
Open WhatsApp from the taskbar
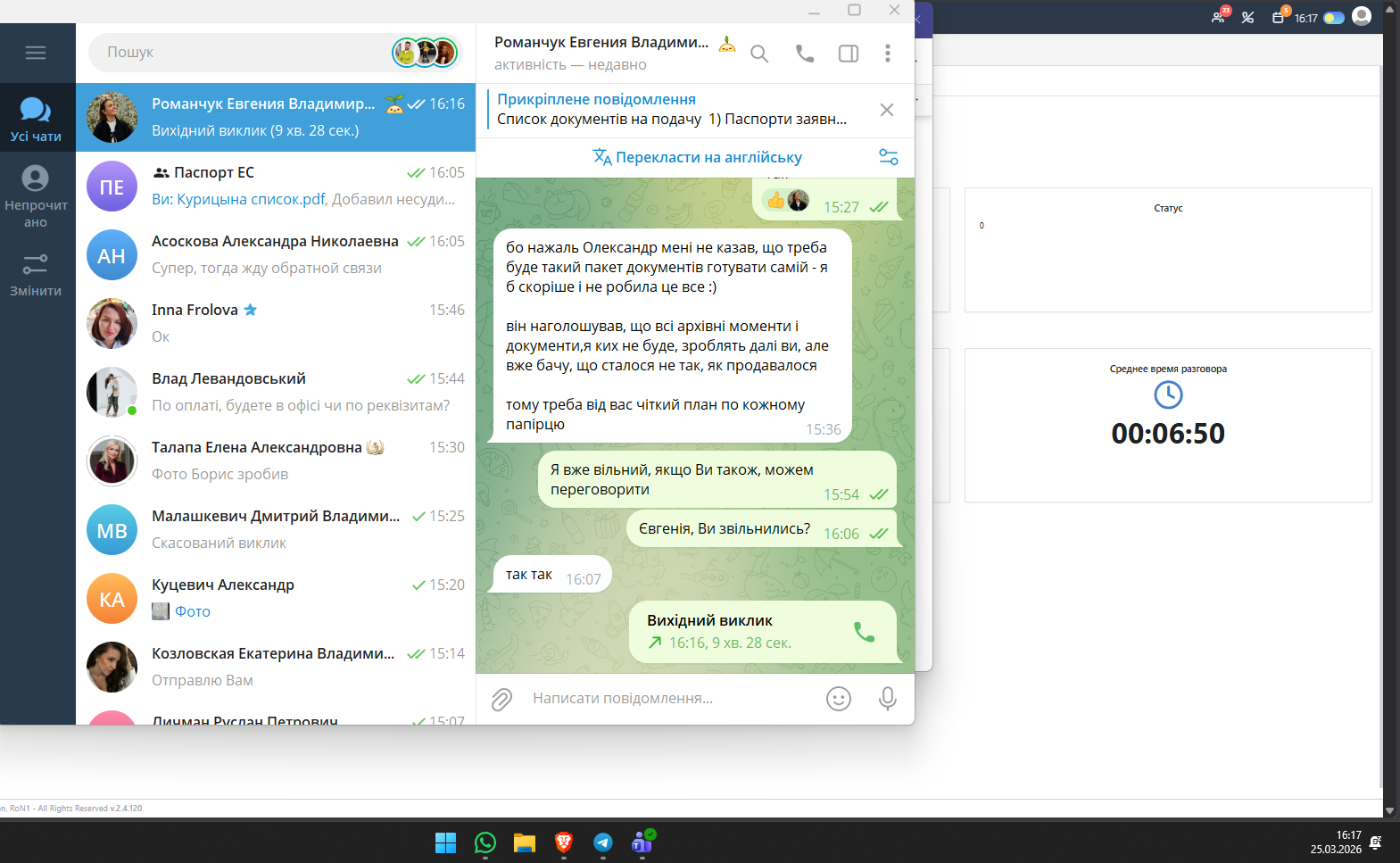485,842
